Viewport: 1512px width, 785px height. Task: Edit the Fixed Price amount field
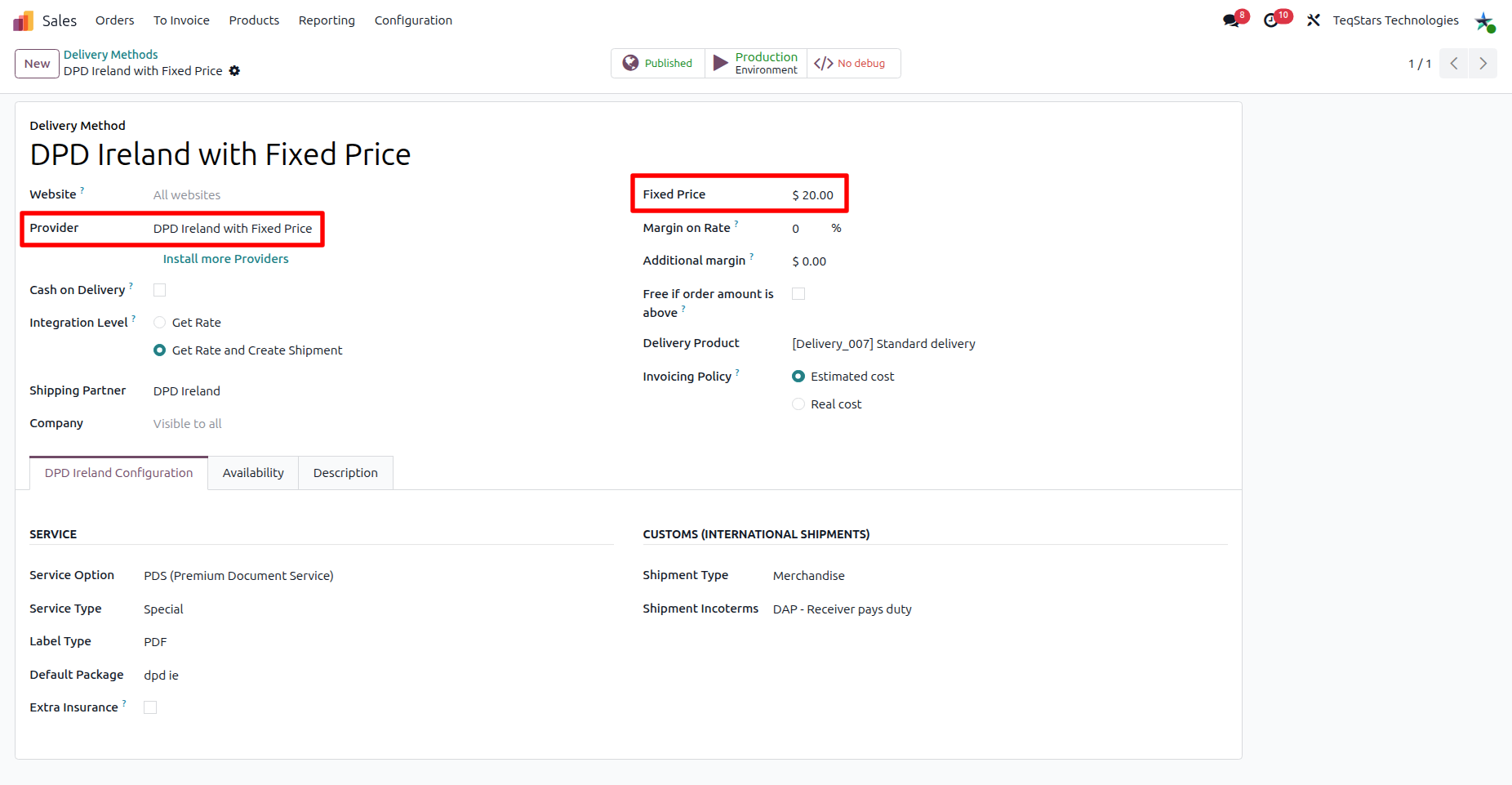pyautogui.click(x=813, y=195)
